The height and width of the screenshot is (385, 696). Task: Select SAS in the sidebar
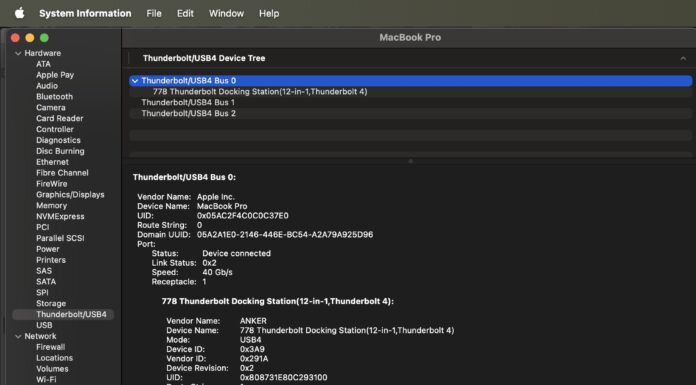pyautogui.click(x=44, y=271)
